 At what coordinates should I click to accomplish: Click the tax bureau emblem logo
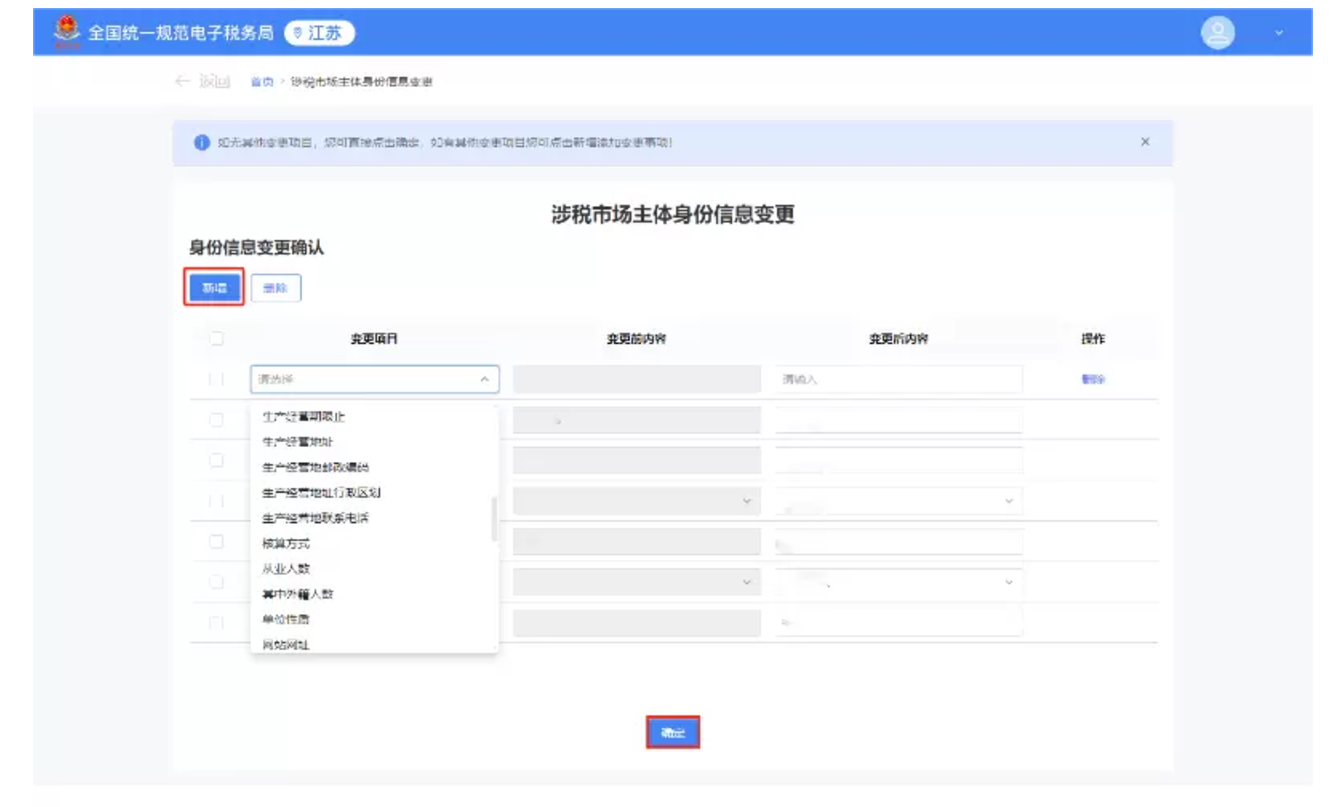(68, 32)
